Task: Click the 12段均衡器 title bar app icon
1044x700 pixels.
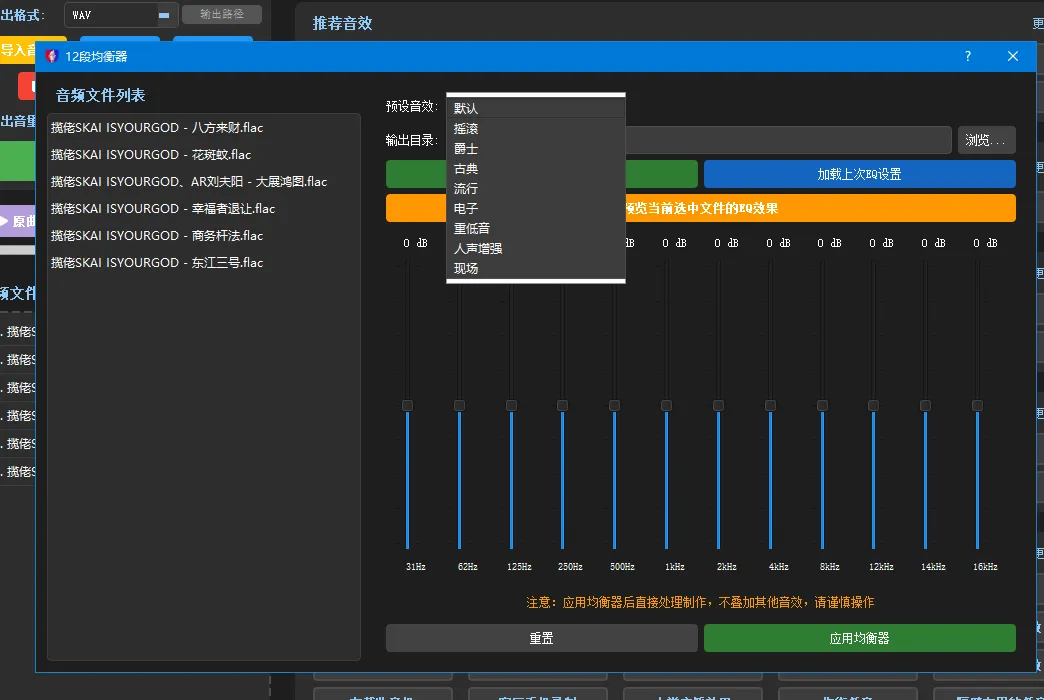Action: (51, 56)
